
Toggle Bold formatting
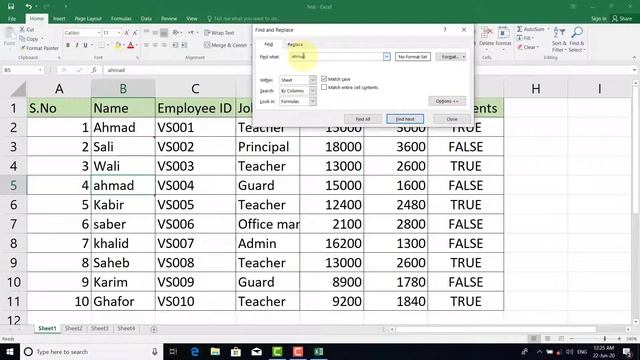(68, 45)
